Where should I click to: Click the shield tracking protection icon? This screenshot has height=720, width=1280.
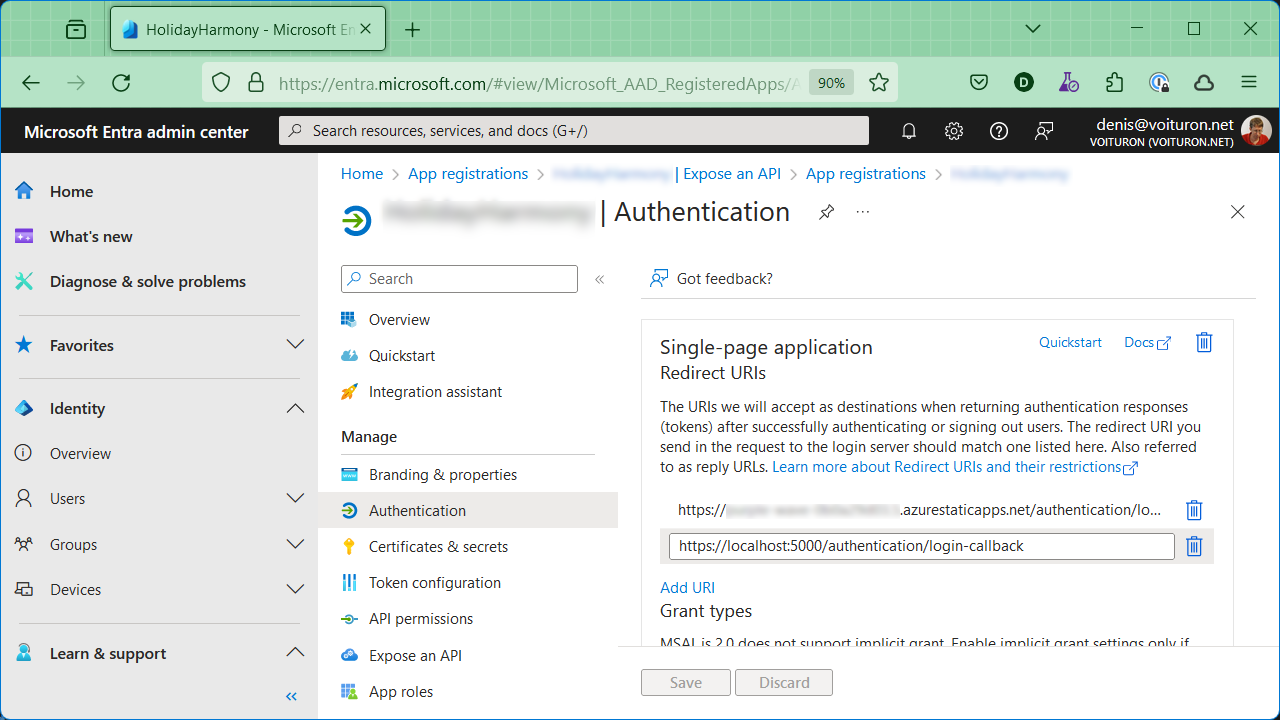(222, 83)
